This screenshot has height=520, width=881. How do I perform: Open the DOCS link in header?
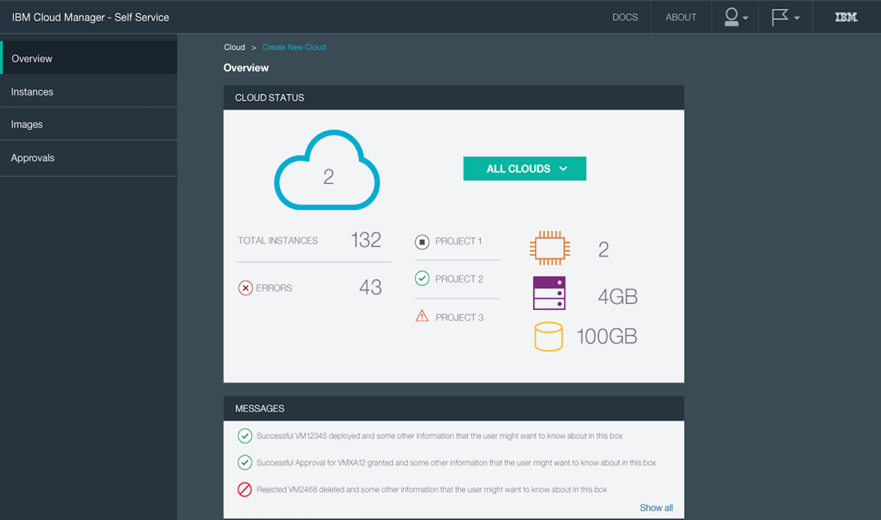pos(625,17)
